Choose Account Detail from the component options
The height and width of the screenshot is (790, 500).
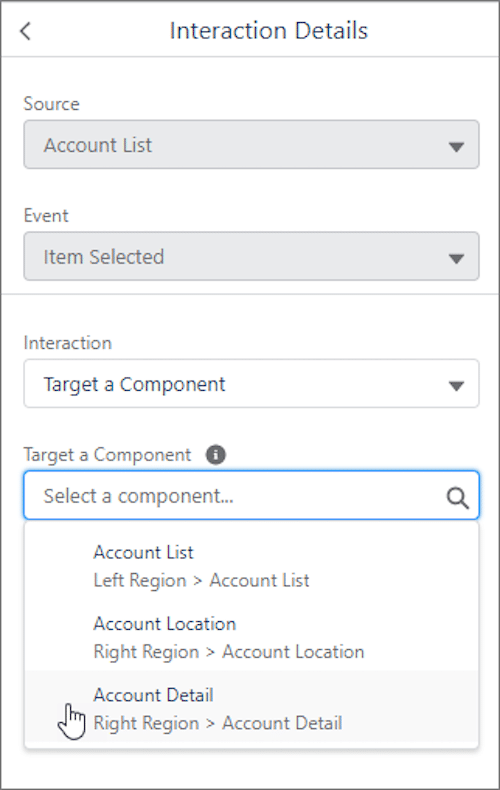tap(252, 709)
